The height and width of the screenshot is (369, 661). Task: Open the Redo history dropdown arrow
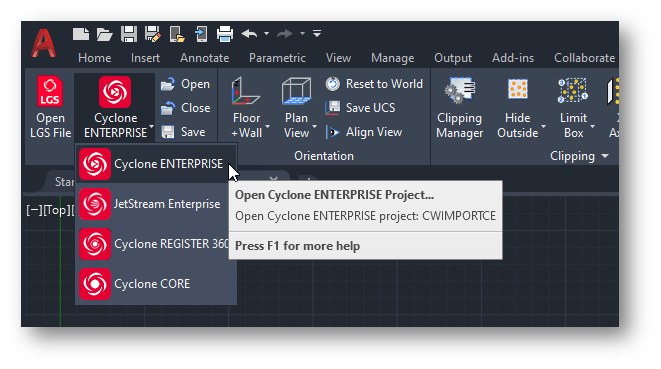(302, 33)
